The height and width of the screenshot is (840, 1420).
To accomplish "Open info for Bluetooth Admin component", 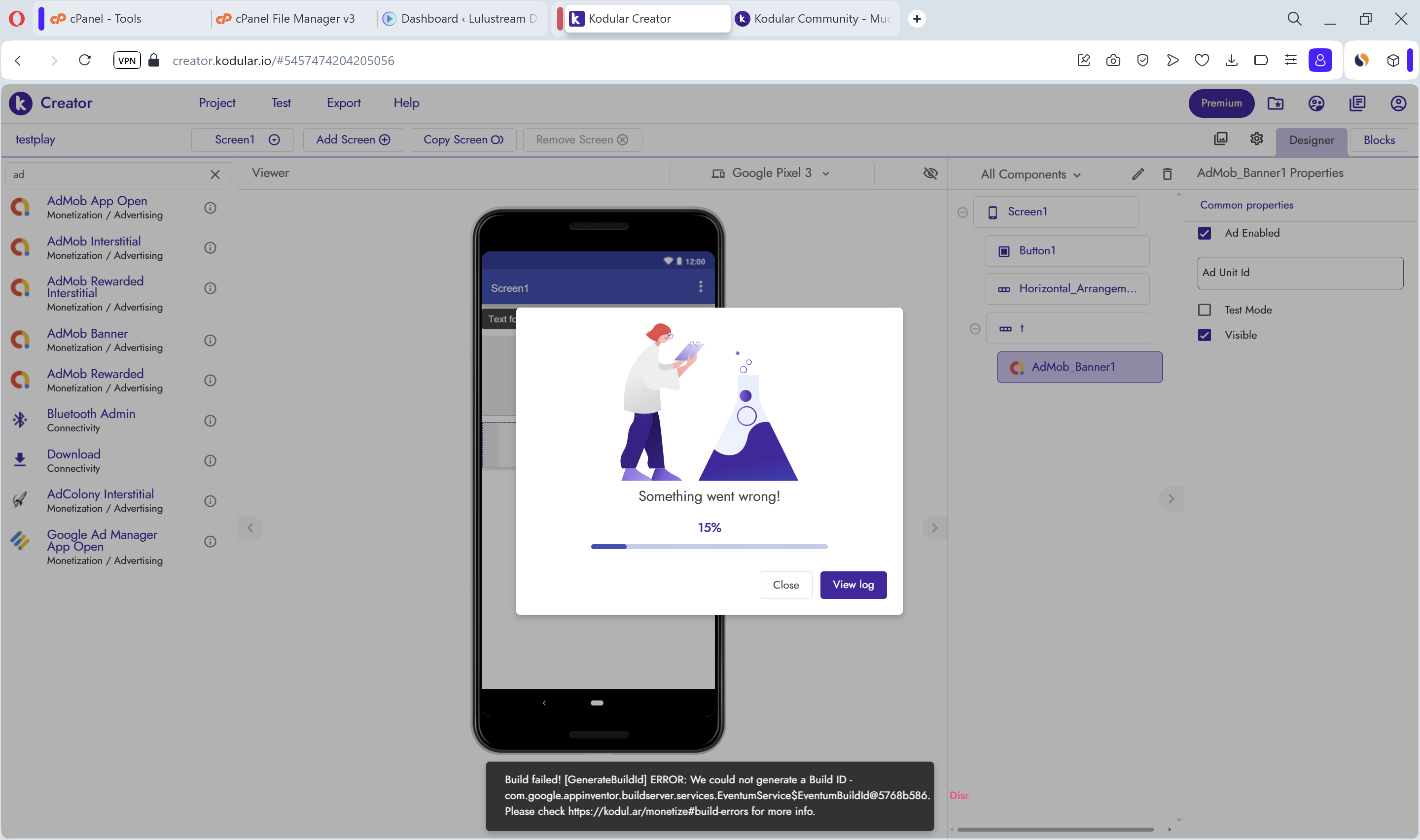I will coord(210,420).
